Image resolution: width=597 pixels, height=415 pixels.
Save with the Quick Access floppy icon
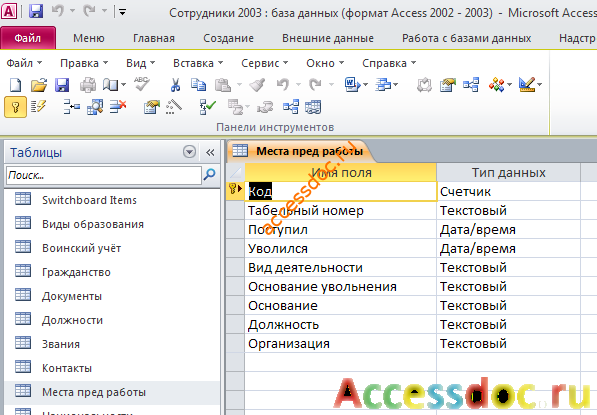coord(36,11)
